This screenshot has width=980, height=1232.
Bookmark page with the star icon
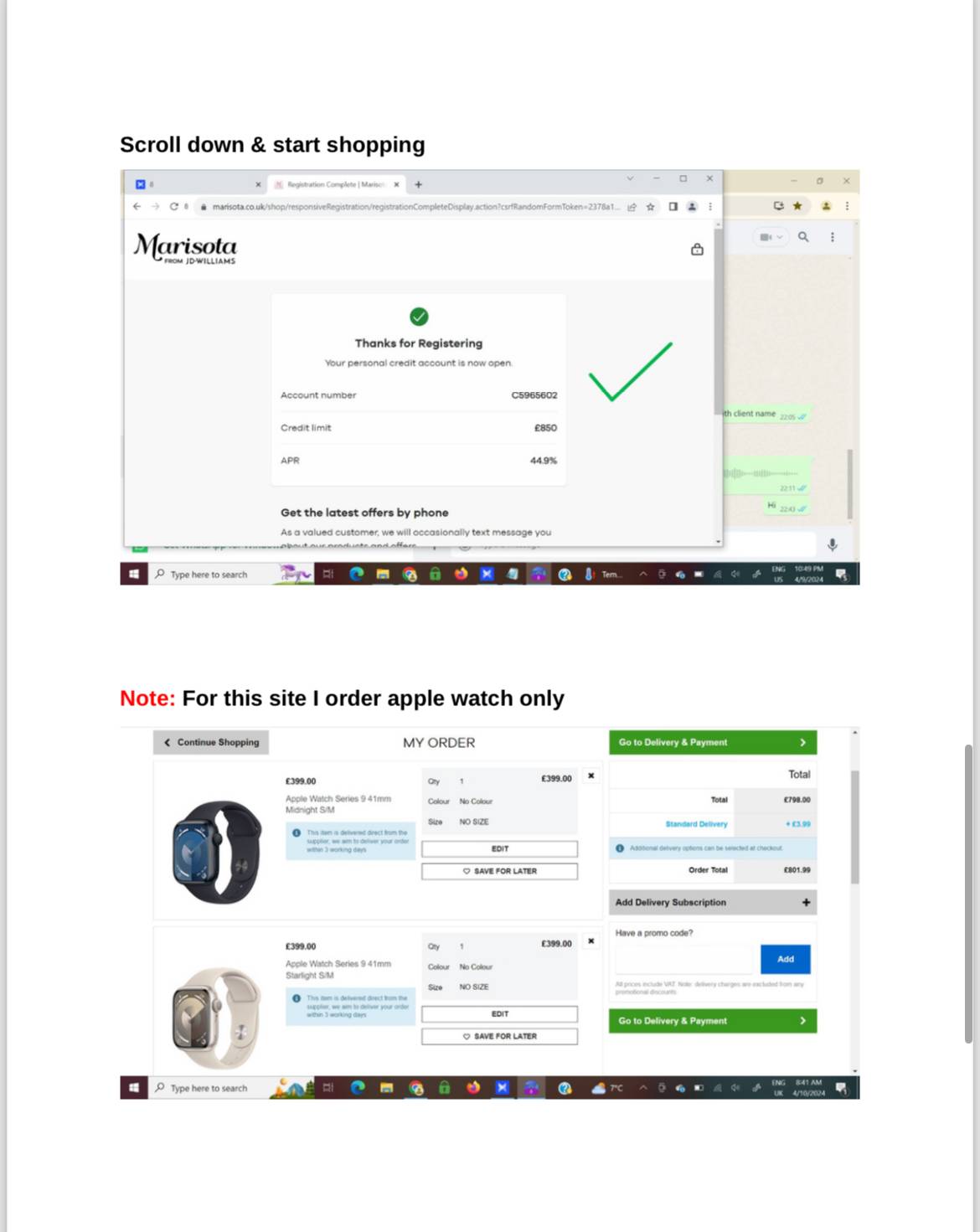pyautogui.click(x=650, y=207)
